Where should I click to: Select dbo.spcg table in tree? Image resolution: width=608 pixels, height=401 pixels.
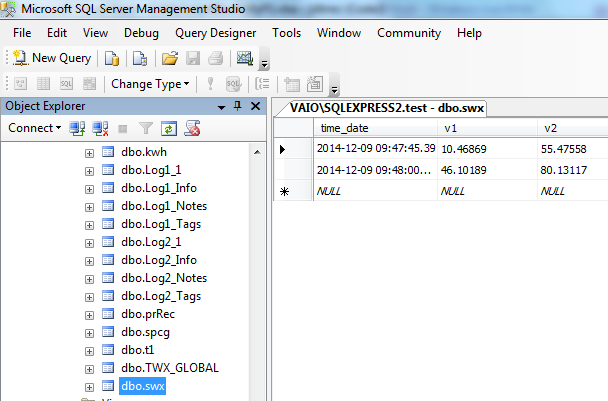click(145, 332)
